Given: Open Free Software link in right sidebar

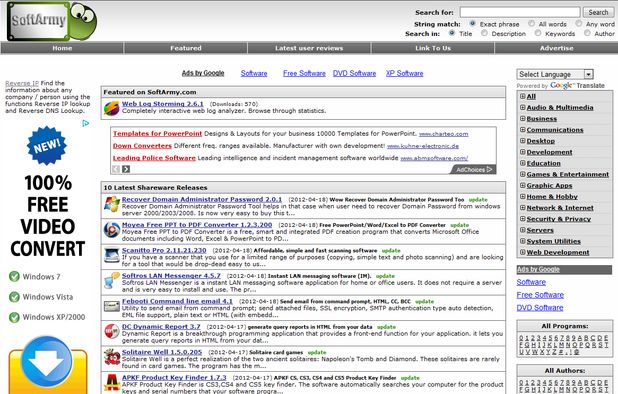Looking at the screenshot, I should [540, 295].
